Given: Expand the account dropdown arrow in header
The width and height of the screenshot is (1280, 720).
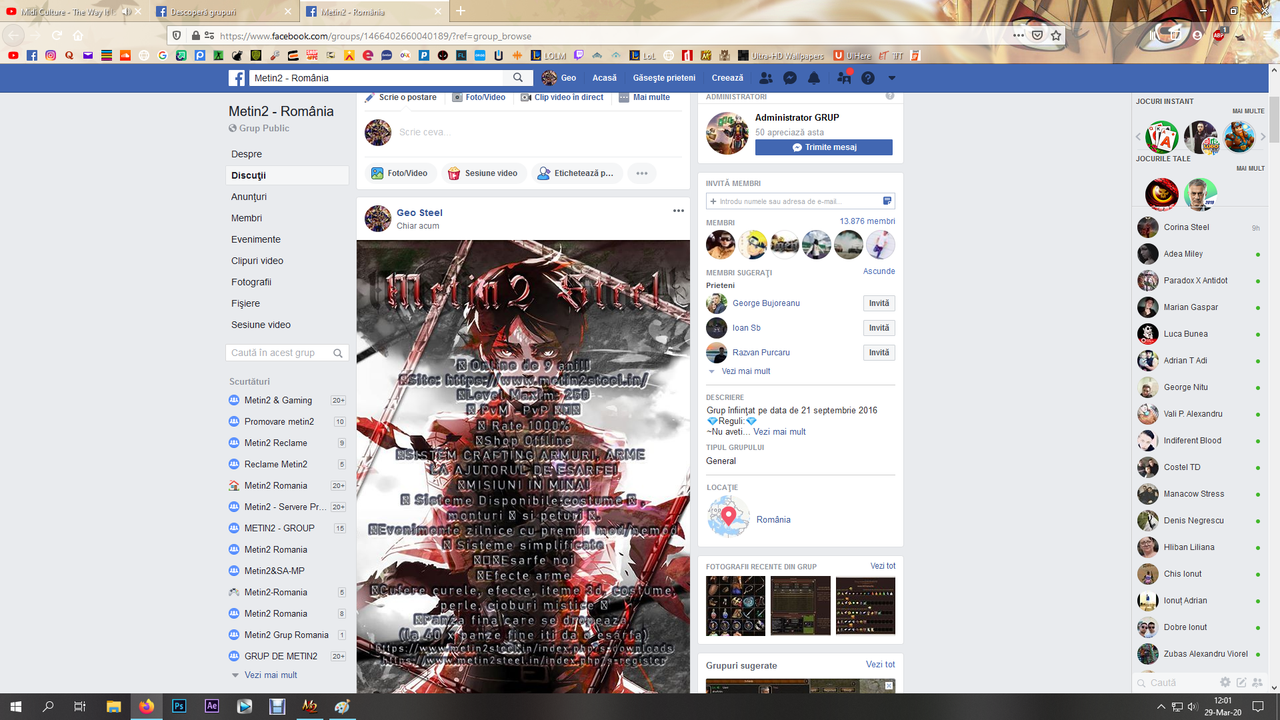Looking at the screenshot, I should pos(892,78).
